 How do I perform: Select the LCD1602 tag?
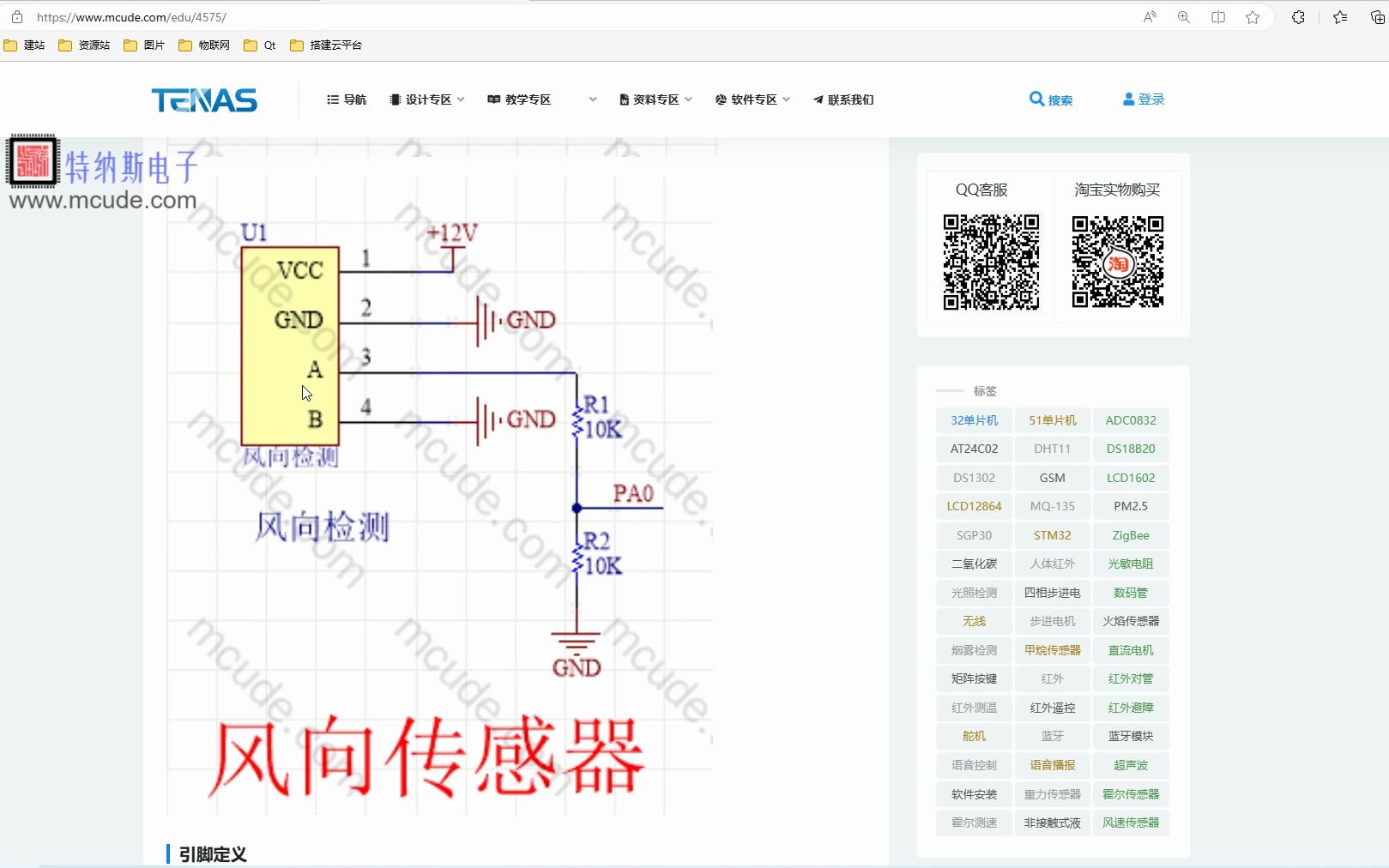[1131, 478]
